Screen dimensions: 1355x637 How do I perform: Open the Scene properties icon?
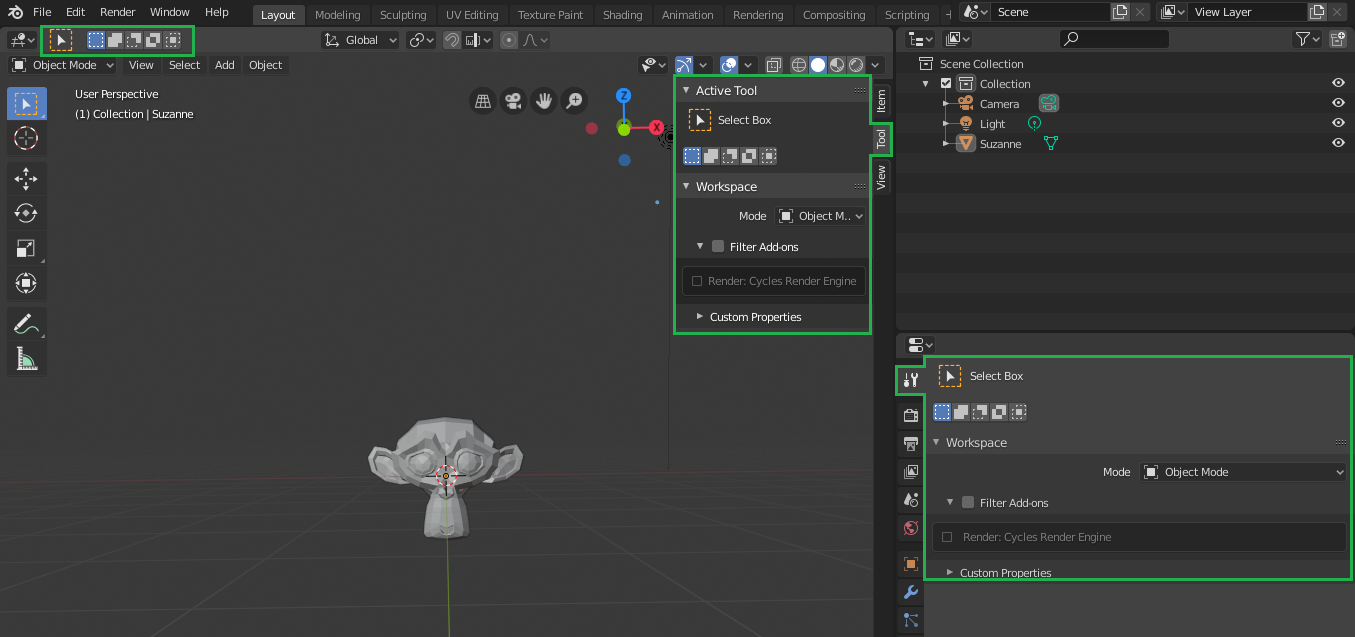910,500
